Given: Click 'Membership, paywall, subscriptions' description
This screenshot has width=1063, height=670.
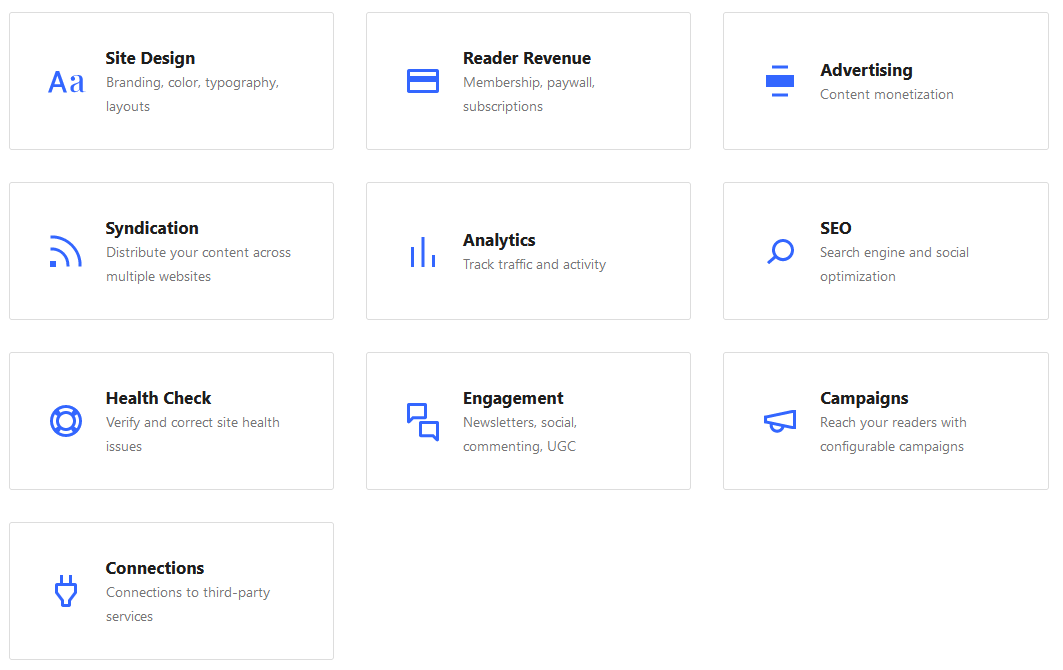Looking at the screenshot, I should click(x=529, y=94).
